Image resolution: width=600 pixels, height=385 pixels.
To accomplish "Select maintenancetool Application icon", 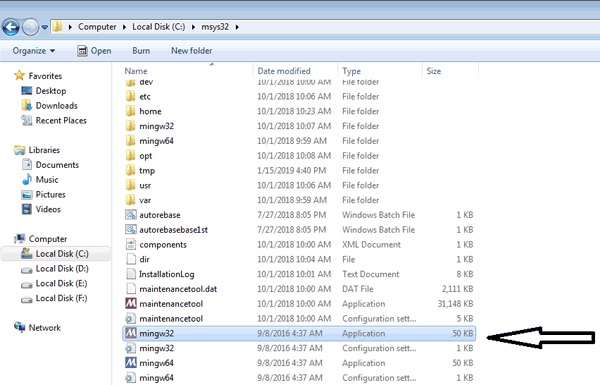I will pyautogui.click(x=130, y=303).
